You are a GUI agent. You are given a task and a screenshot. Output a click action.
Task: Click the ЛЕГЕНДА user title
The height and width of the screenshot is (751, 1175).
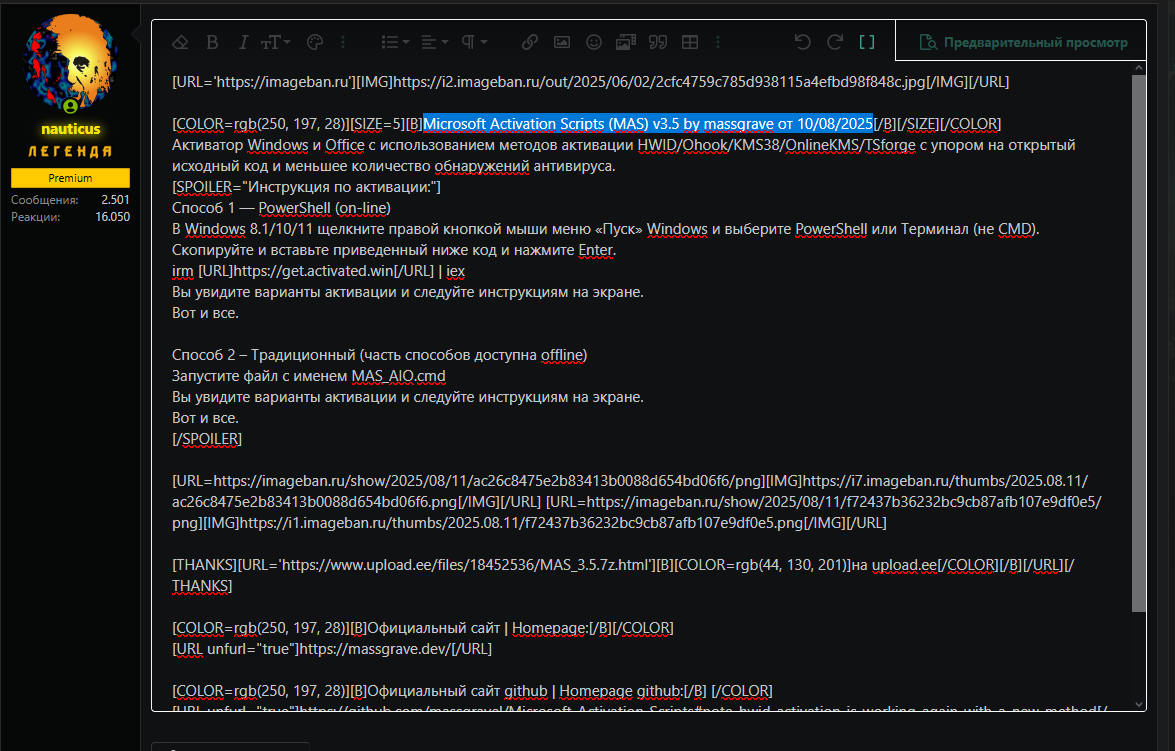tap(70, 151)
